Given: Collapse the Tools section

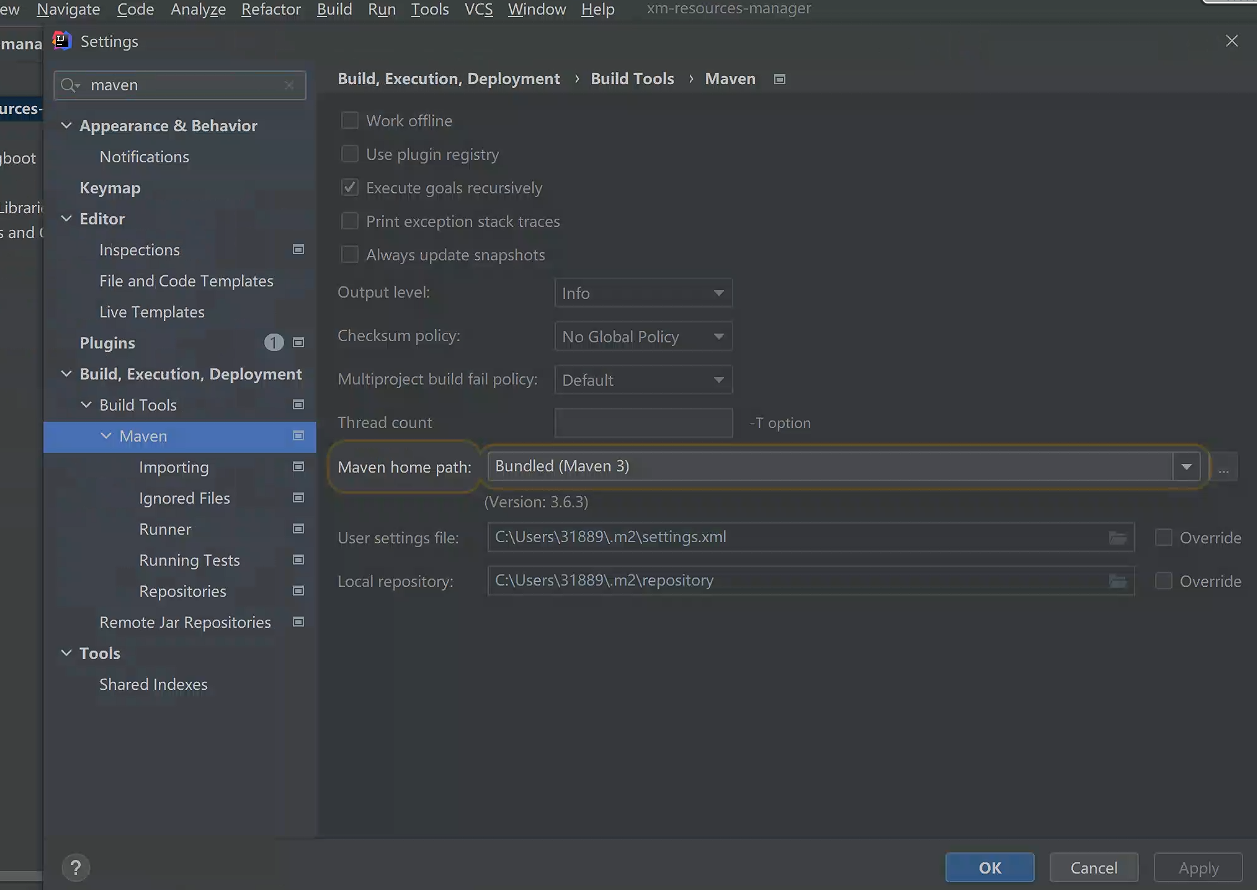Looking at the screenshot, I should point(67,652).
